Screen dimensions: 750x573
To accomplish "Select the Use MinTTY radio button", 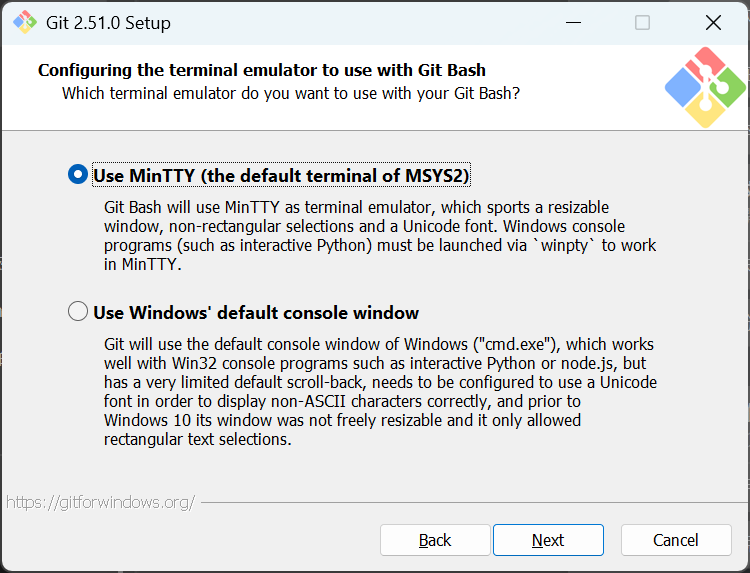I will pyautogui.click(x=78, y=175).
